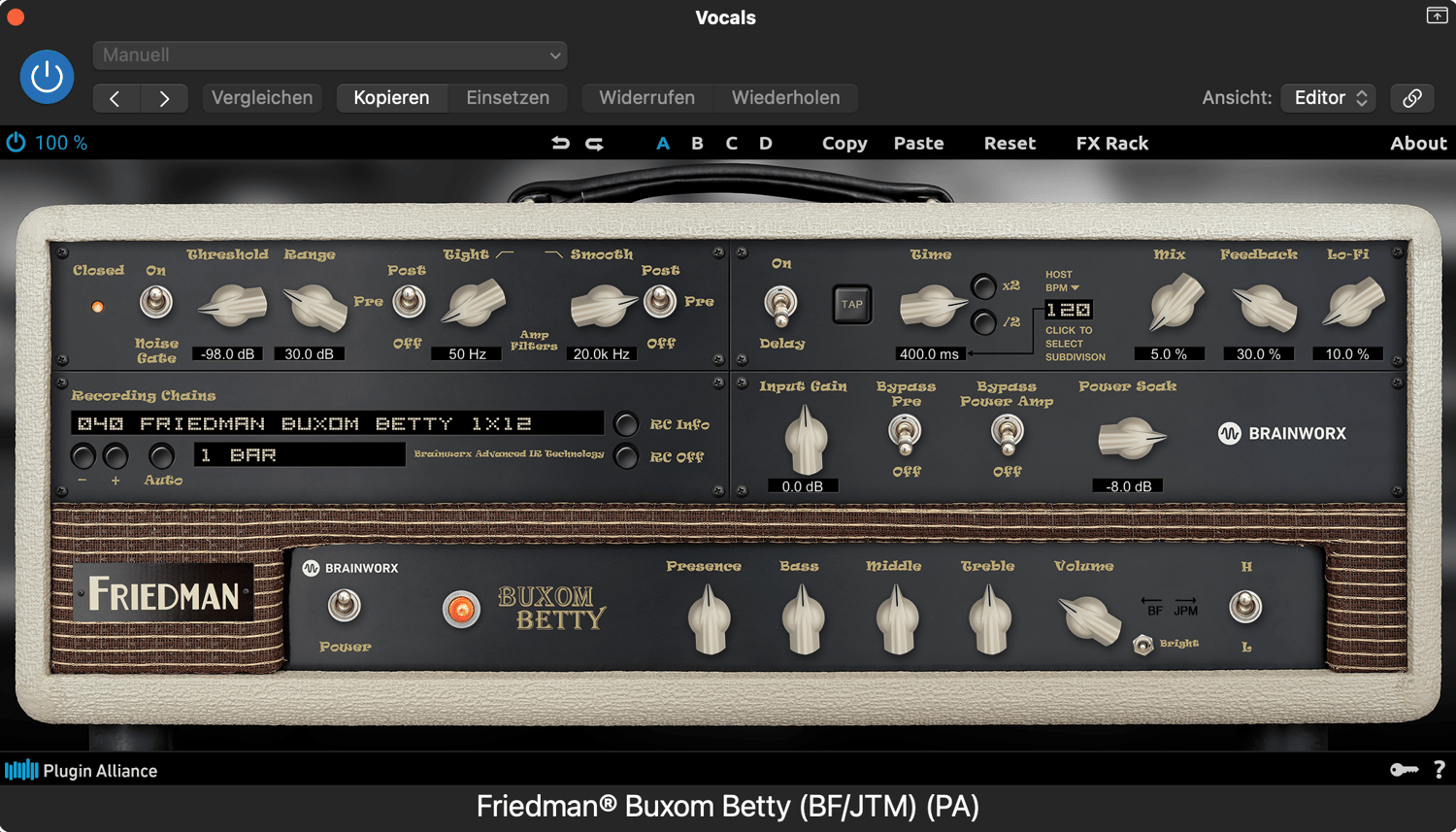This screenshot has height=832, width=1456.
Task: Click the 400.0 ms delay time field
Action: click(930, 354)
